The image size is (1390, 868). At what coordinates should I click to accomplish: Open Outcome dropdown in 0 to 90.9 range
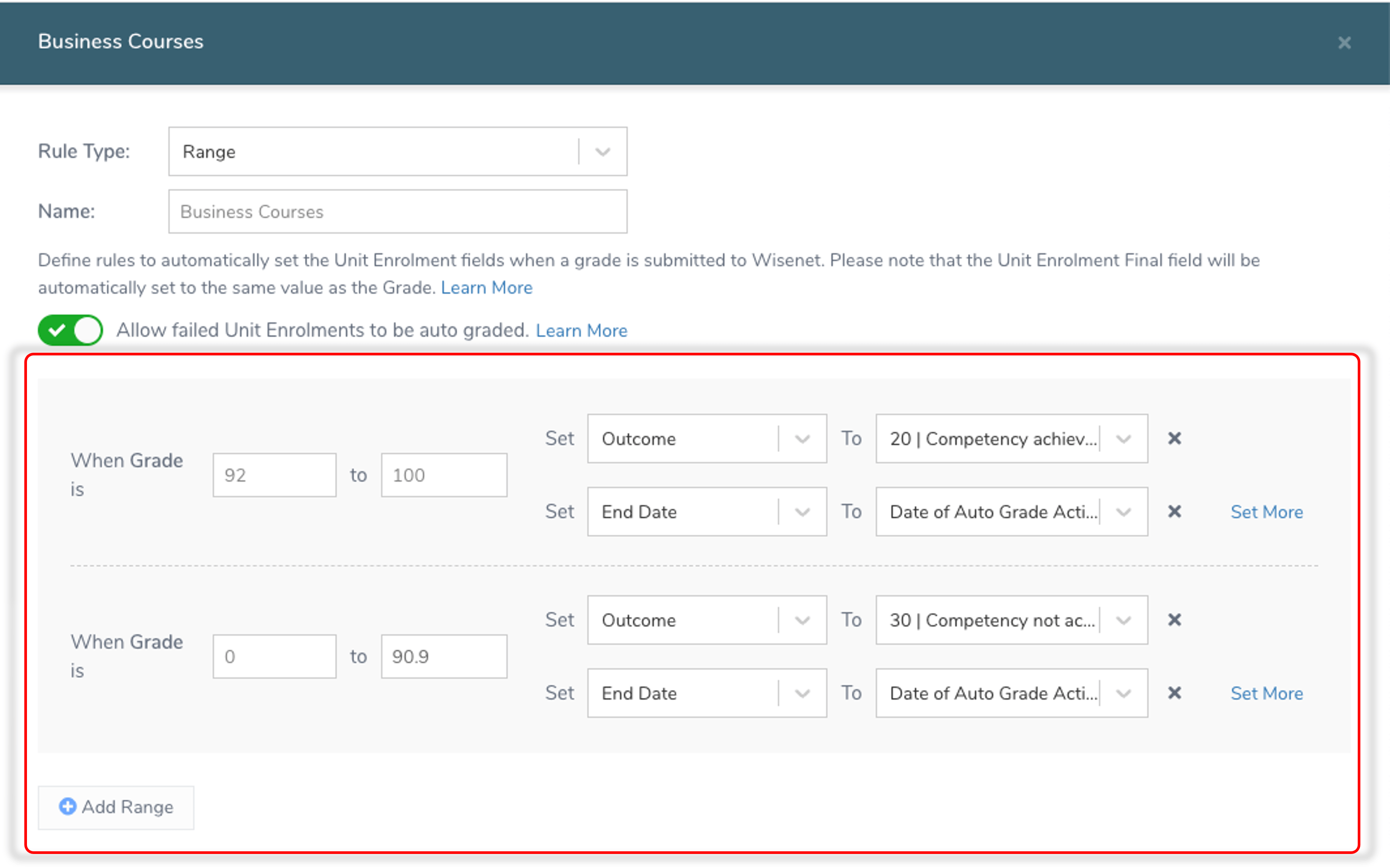pyautogui.click(x=707, y=620)
